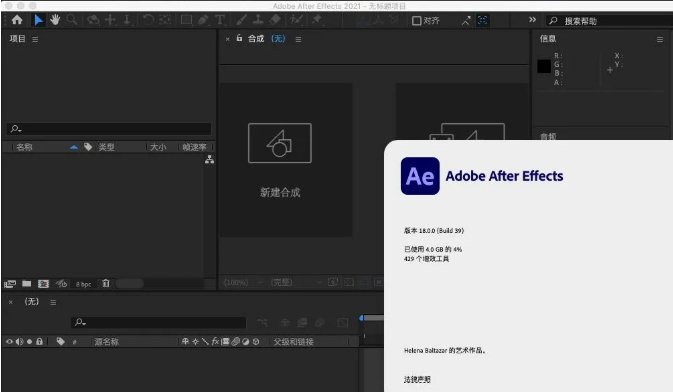Click the 新建合成 new composition button

click(x=280, y=160)
